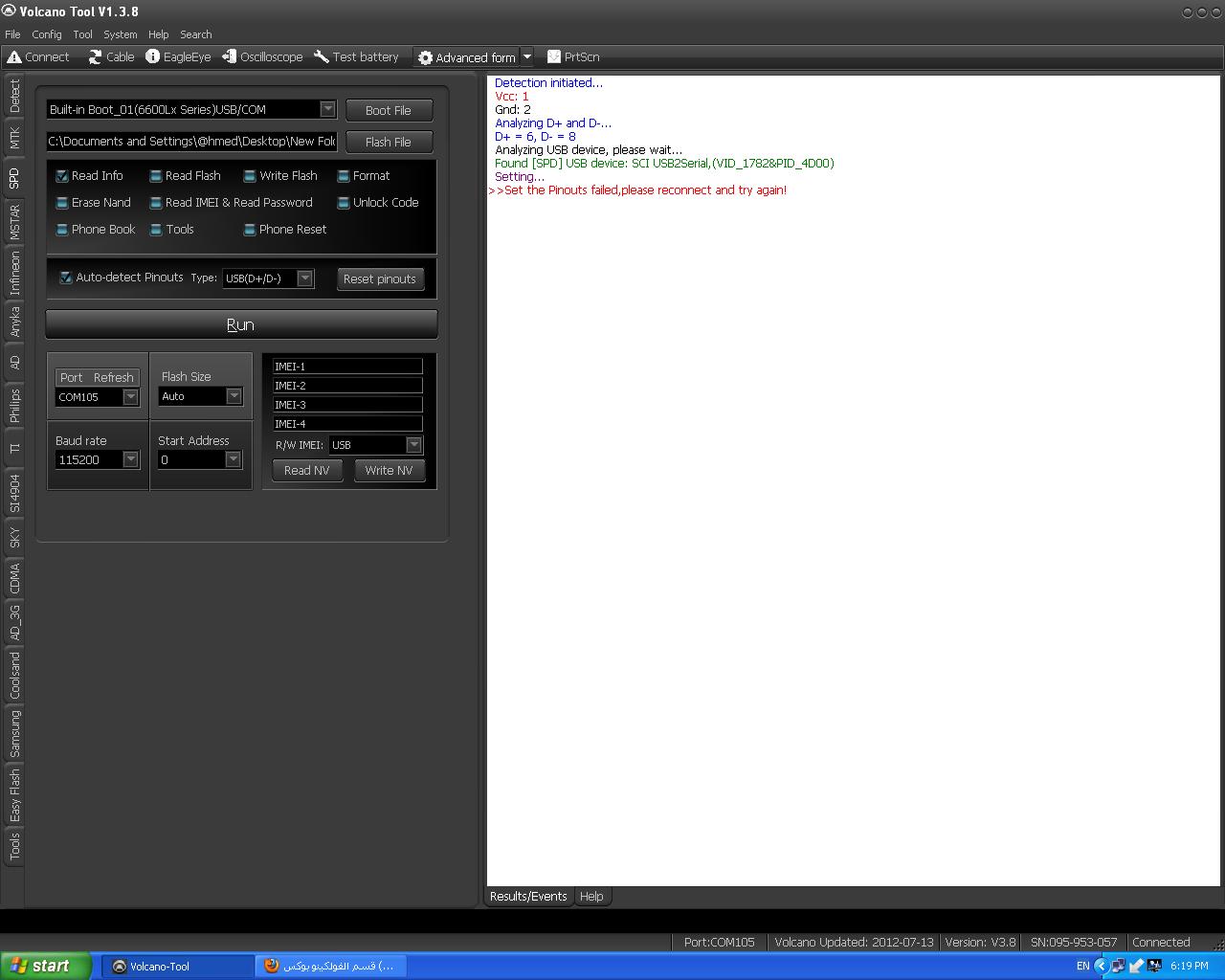1225x980 pixels.
Task: Click the Read NV button
Action: point(307,470)
